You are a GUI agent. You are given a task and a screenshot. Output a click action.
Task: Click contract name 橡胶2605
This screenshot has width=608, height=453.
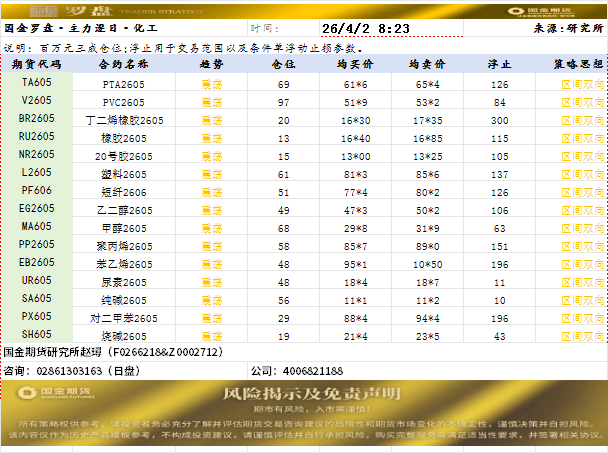pos(124,138)
